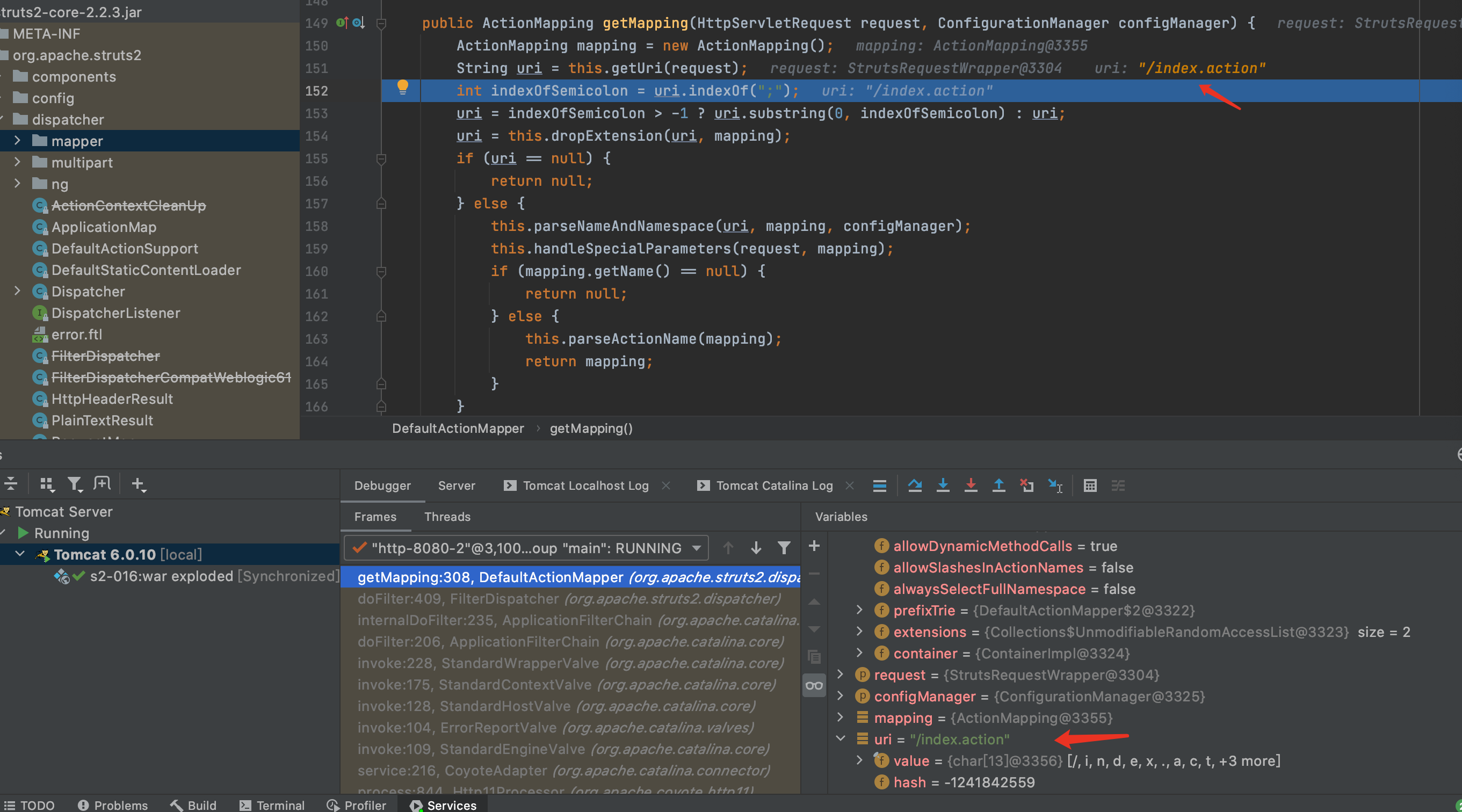Viewport: 1462px width, 812px height.
Task: Click the duplicate watch icon
Action: point(814,657)
